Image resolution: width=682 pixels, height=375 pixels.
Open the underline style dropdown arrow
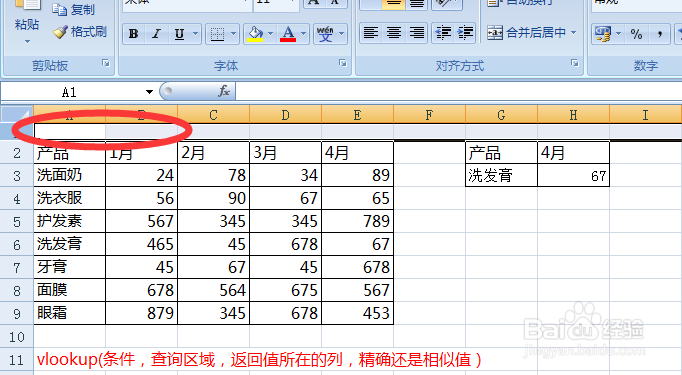(195, 33)
